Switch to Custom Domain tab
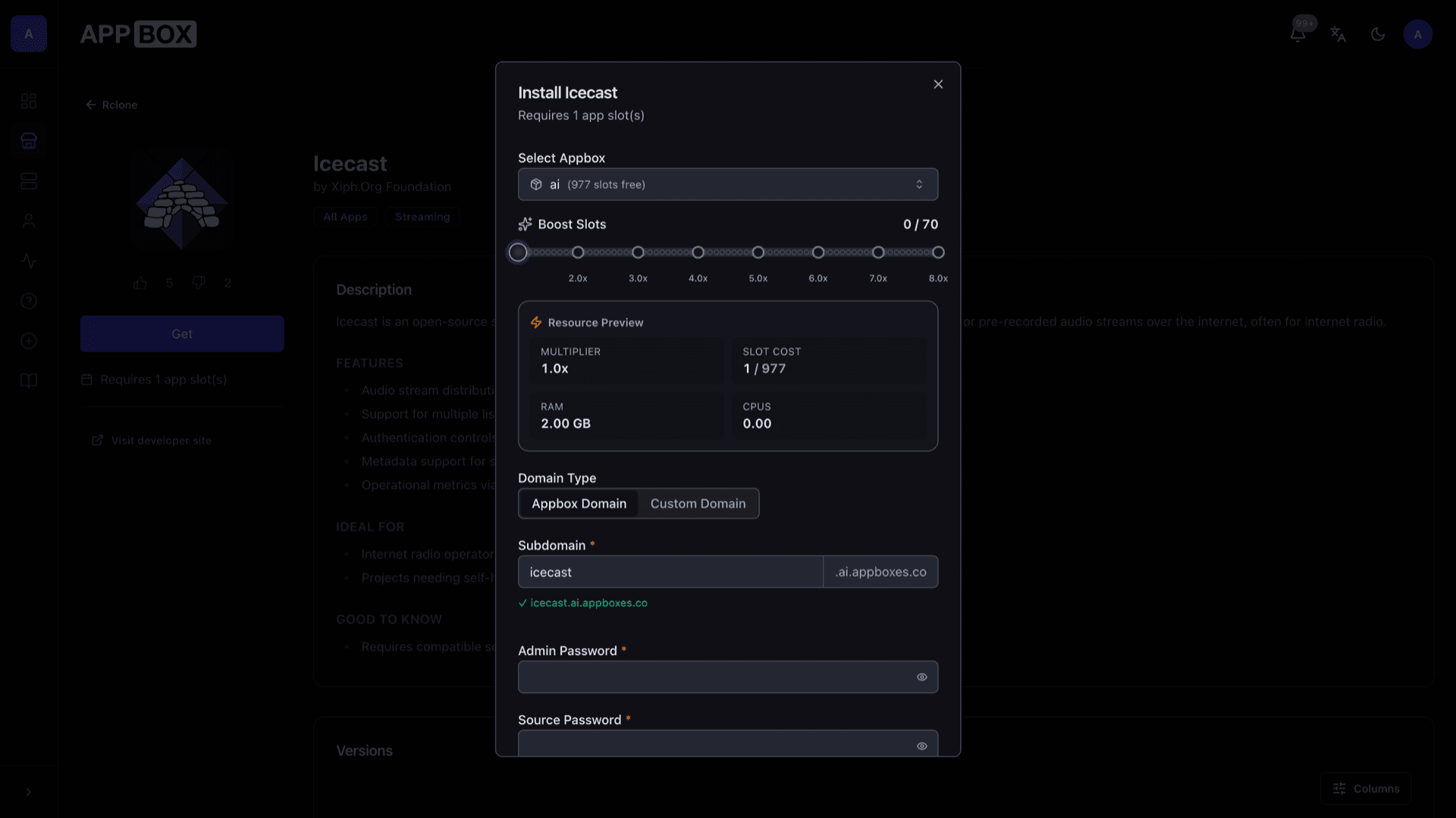The width and height of the screenshot is (1456, 818). (x=698, y=503)
